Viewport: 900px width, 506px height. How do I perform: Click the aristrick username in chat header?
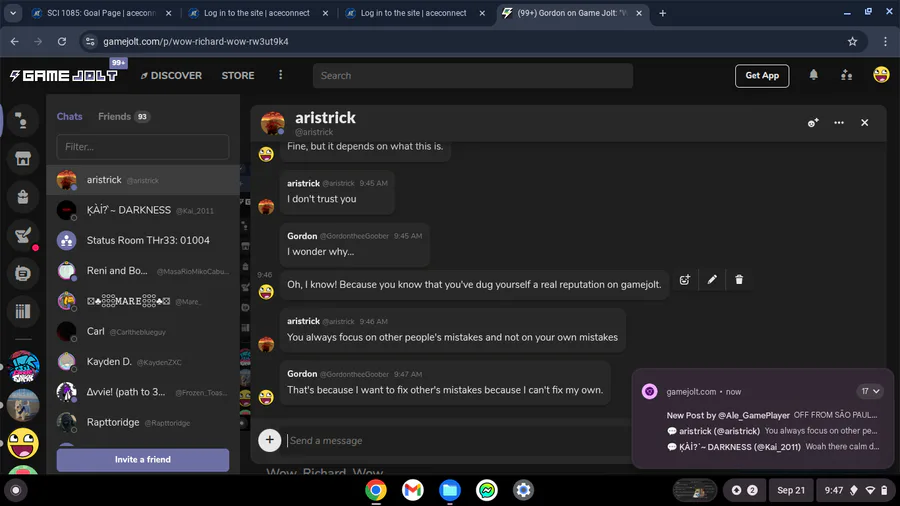click(x=325, y=118)
